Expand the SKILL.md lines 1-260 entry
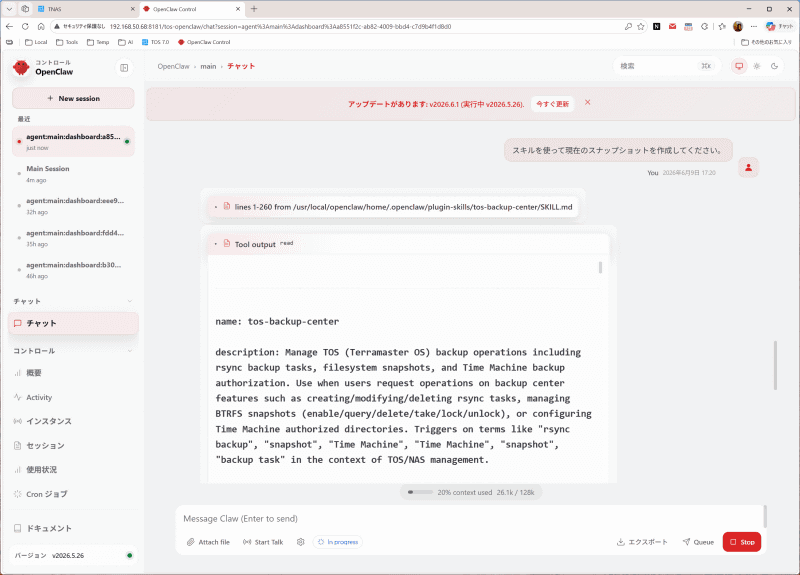 (x=393, y=207)
